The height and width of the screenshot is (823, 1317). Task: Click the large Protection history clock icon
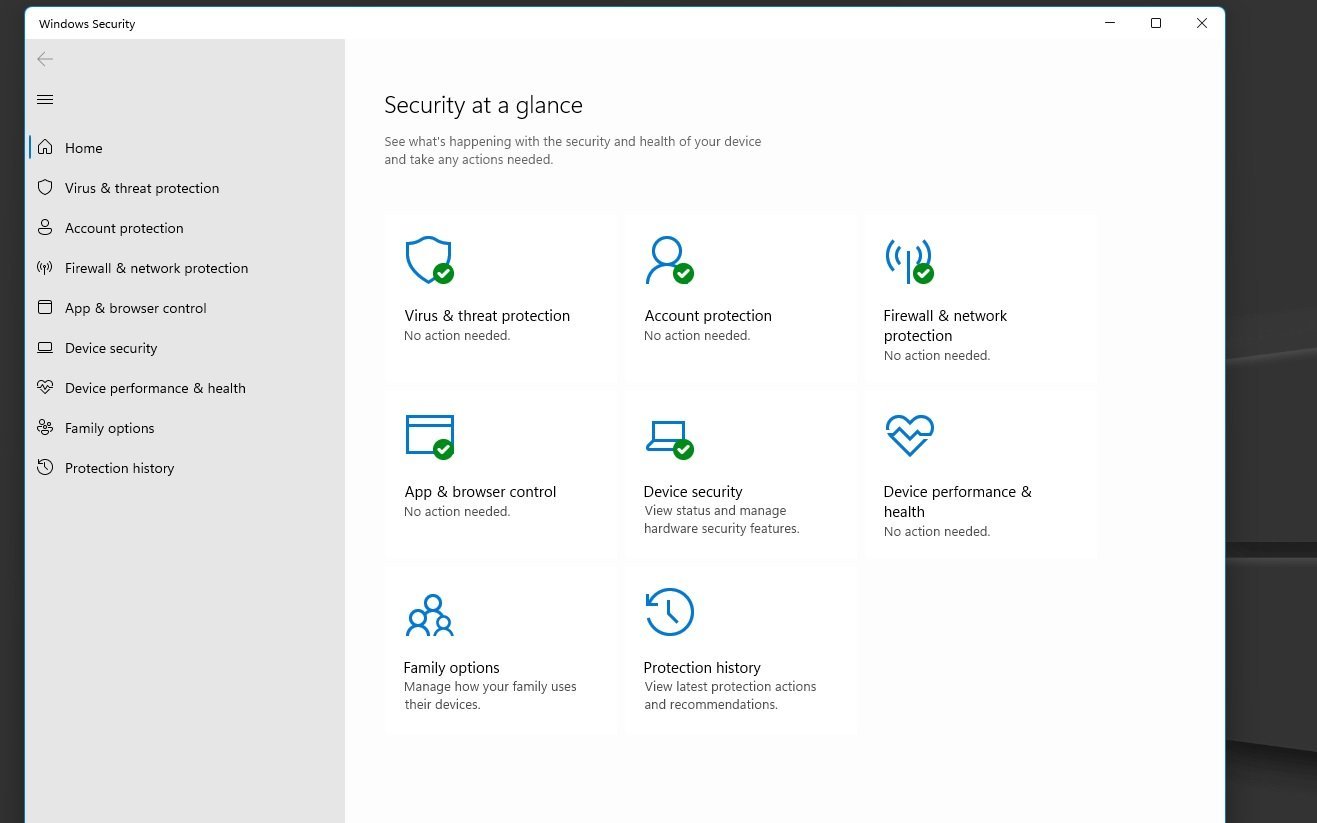click(669, 612)
